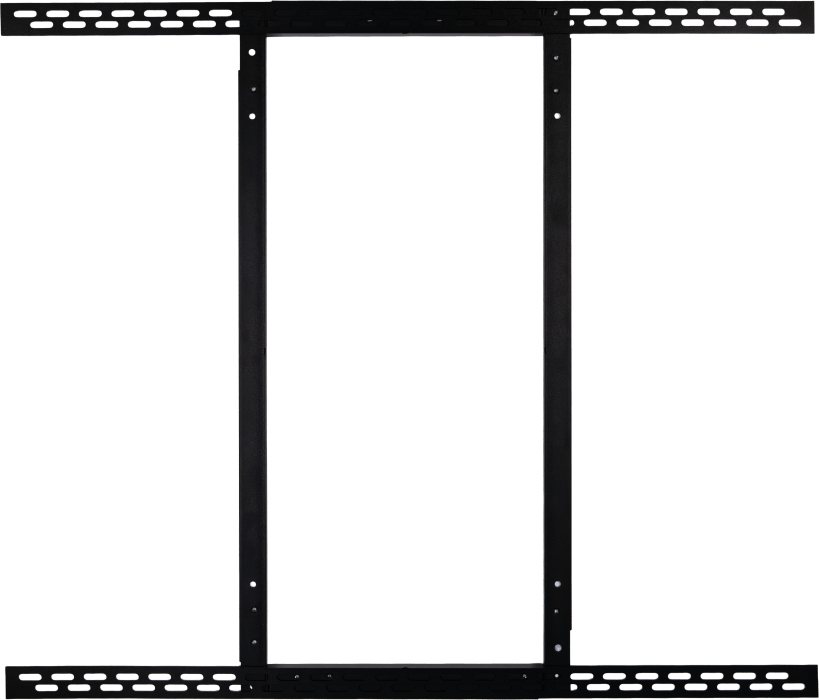Click the far-left slot of top rail
Viewport: 819px width, 700px height.
[x=21, y=14]
